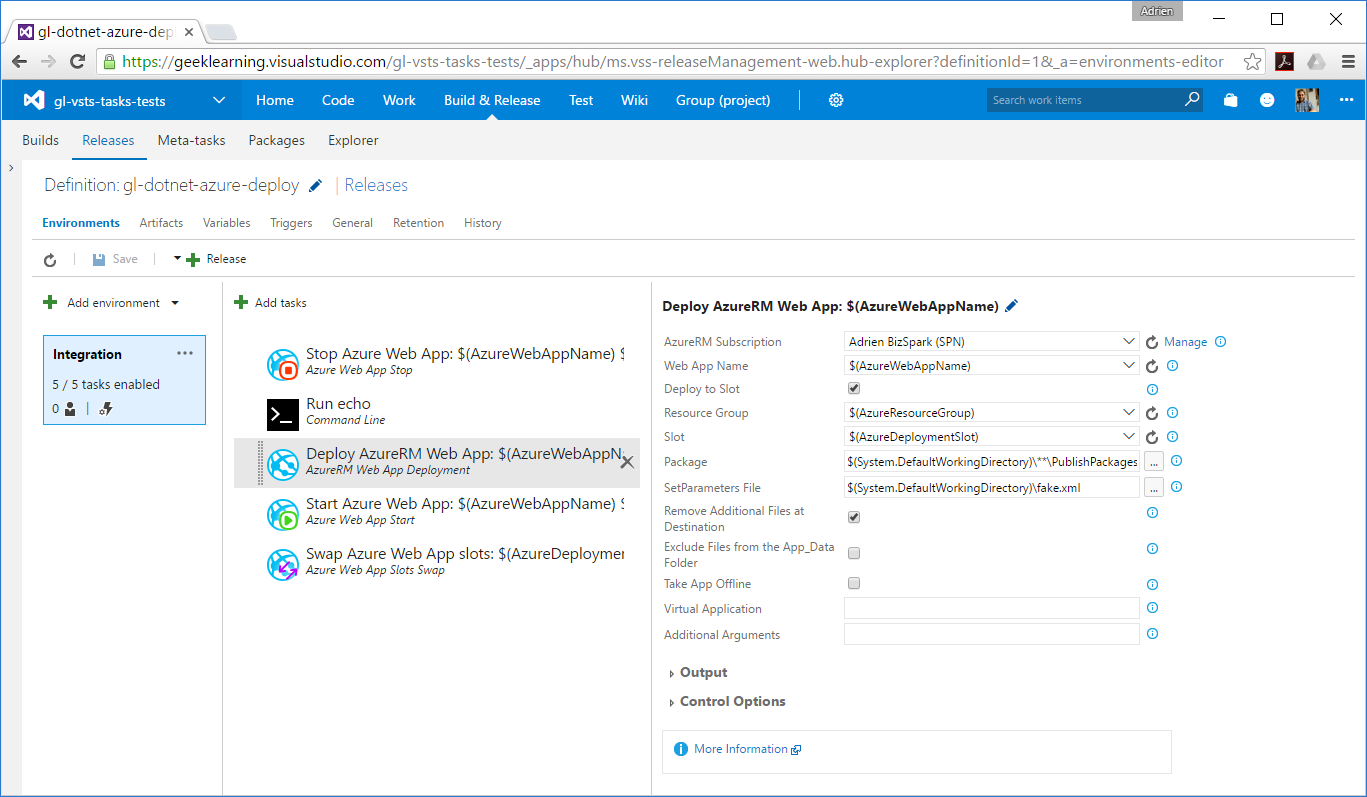The height and width of the screenshot is (797, 1367).
Task: Browse for Package with ellipsis button
Action: click(x=1153, y=461)
